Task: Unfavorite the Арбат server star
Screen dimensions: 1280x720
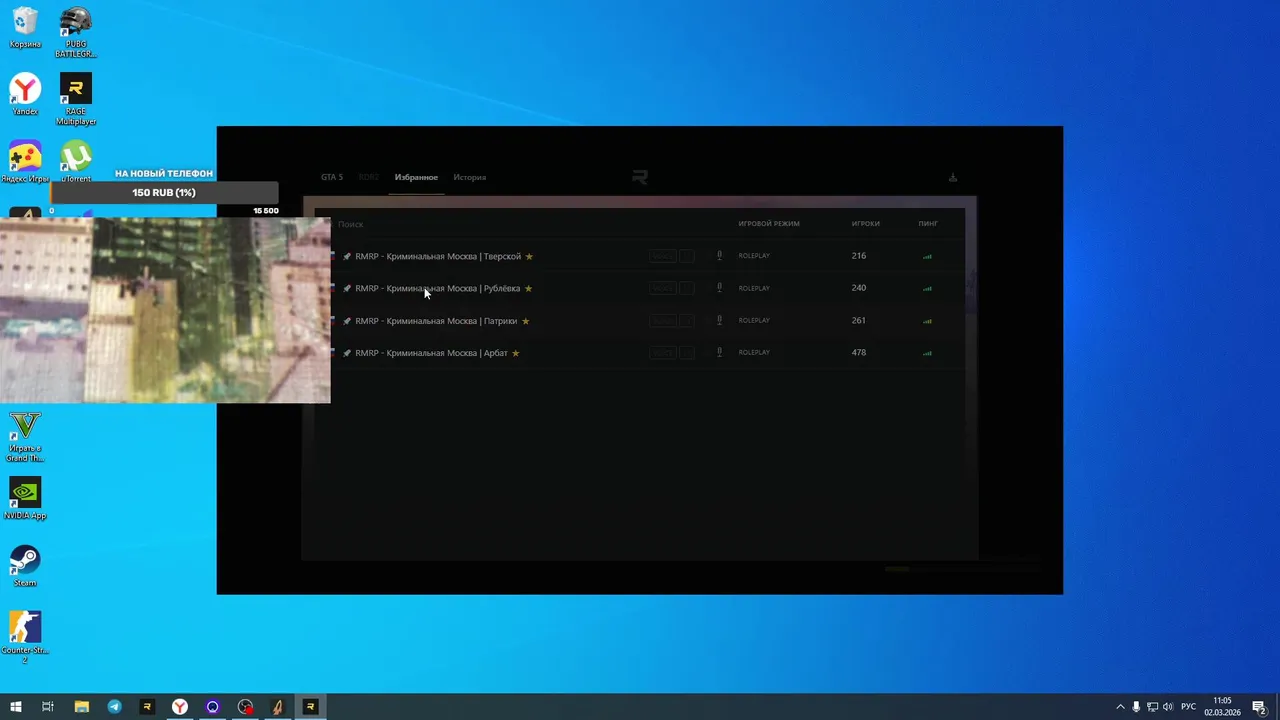Action: [516, 353]
